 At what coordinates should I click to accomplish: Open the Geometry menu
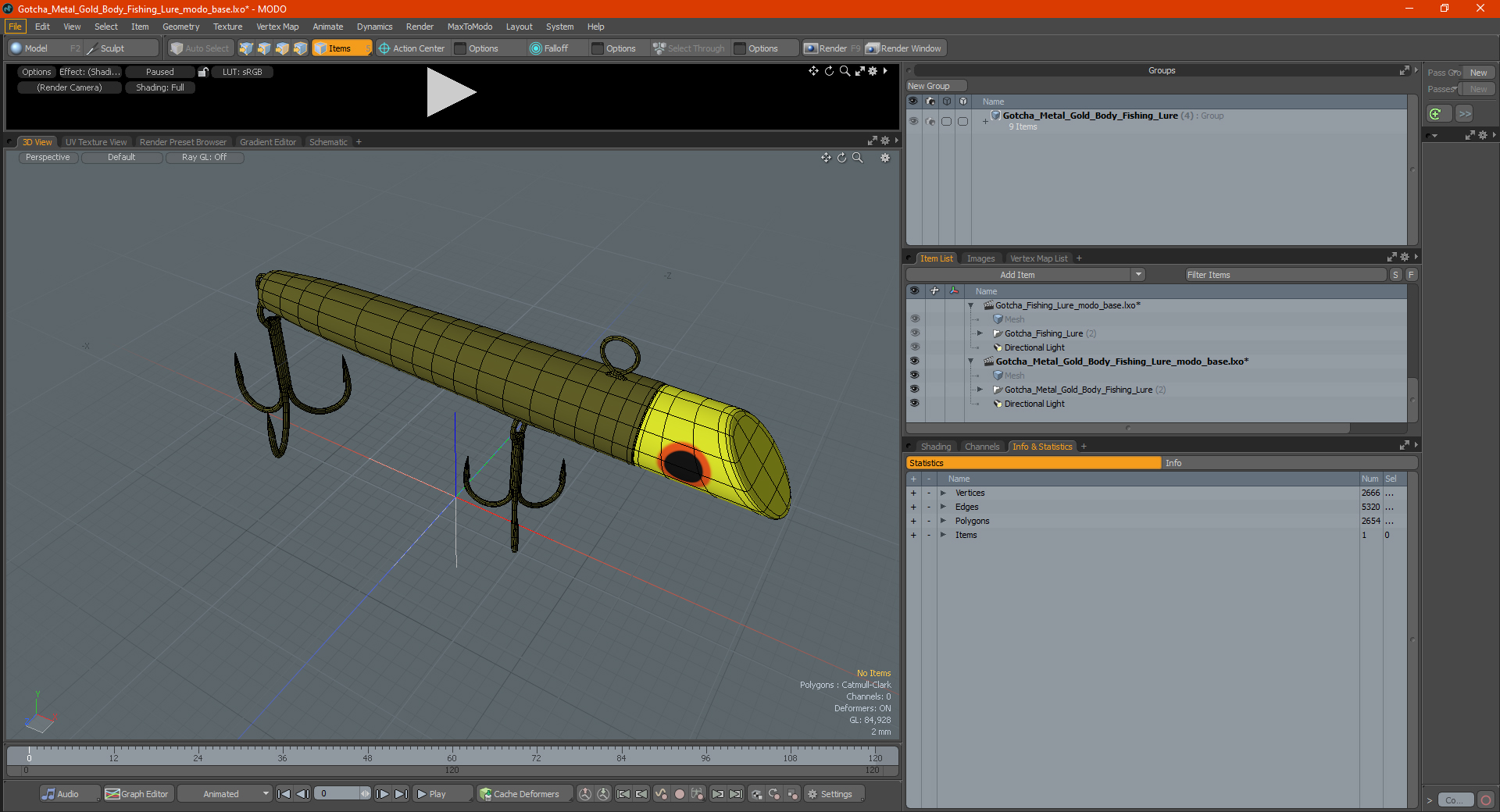pos(180,27)
